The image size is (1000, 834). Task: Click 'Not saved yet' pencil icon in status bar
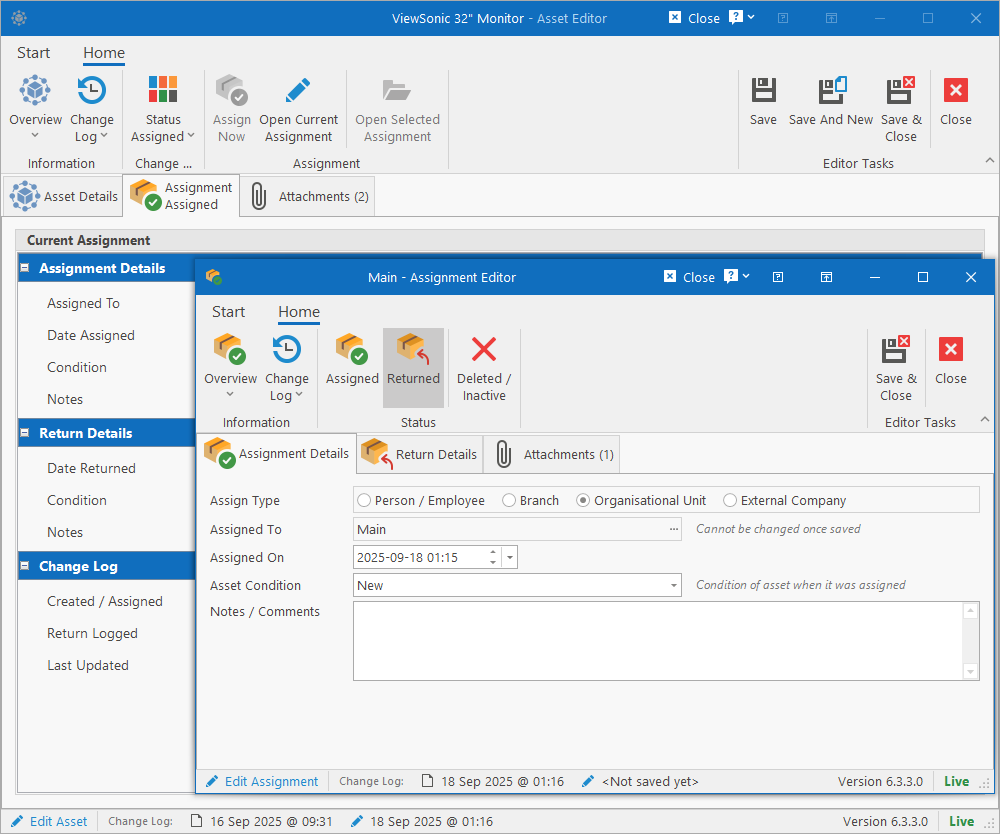click(587, 781)
